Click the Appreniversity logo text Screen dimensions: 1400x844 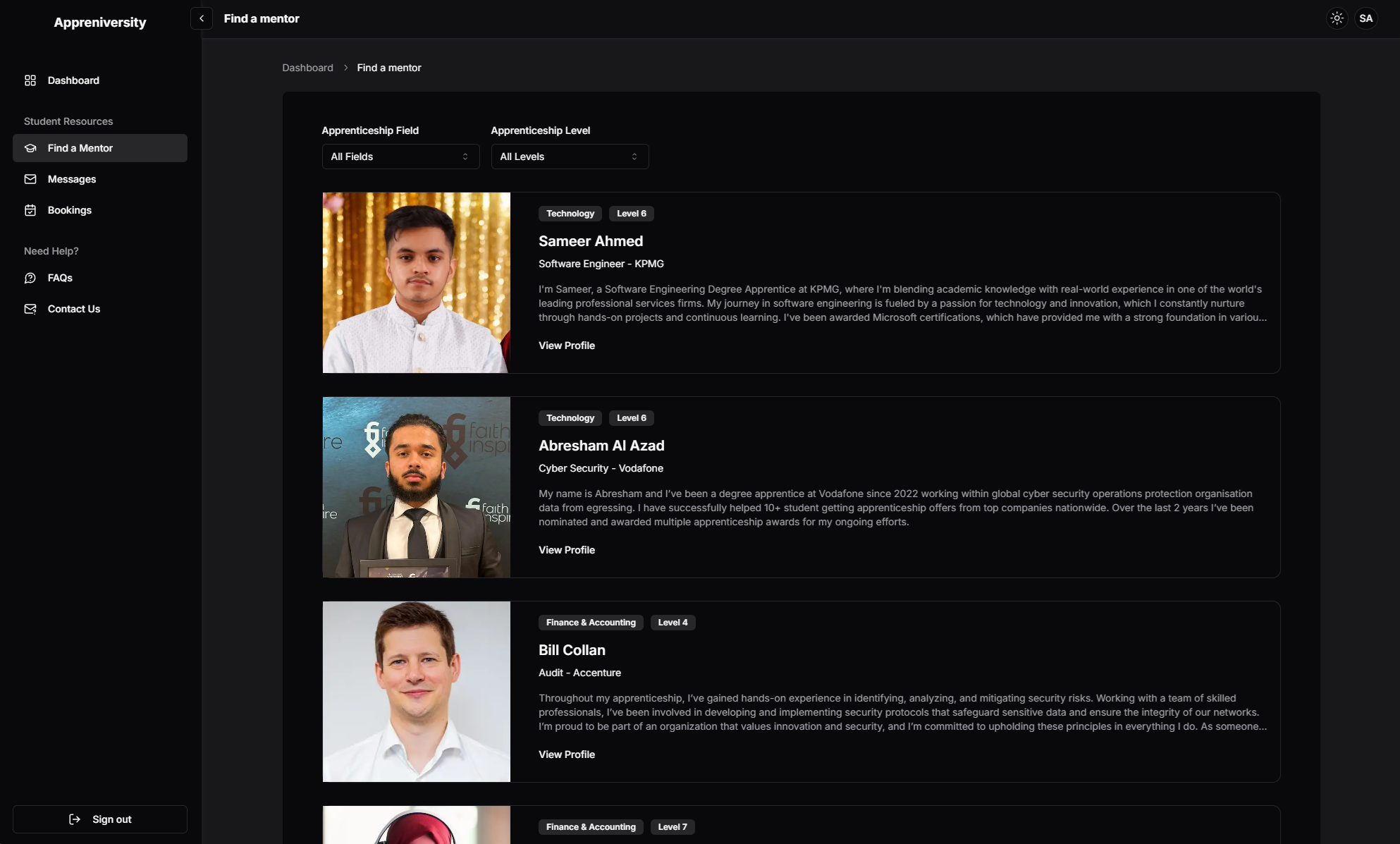100,23
